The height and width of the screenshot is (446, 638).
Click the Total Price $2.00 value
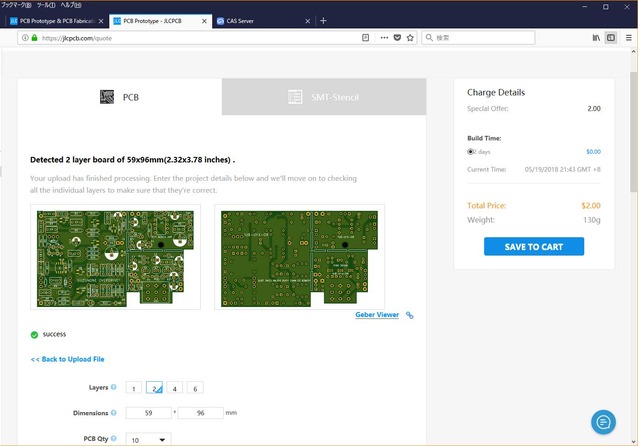tap(591, 206)
